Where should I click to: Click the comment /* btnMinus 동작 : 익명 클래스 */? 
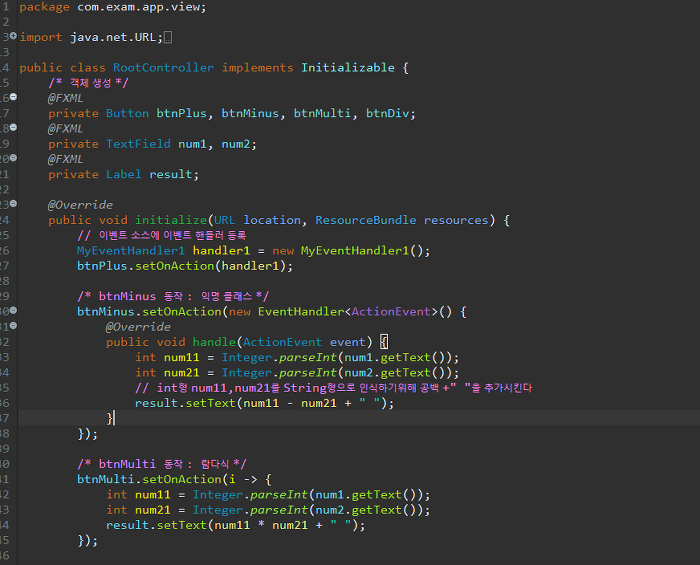173,296
